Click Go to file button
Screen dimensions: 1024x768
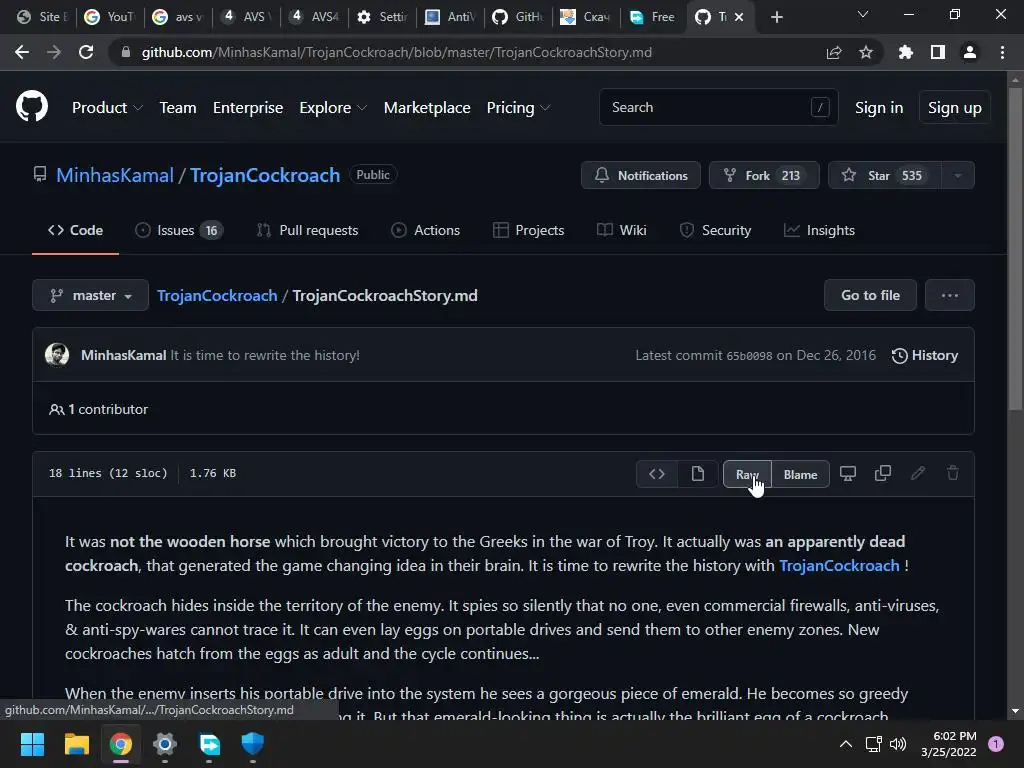[x=870, y=296]
